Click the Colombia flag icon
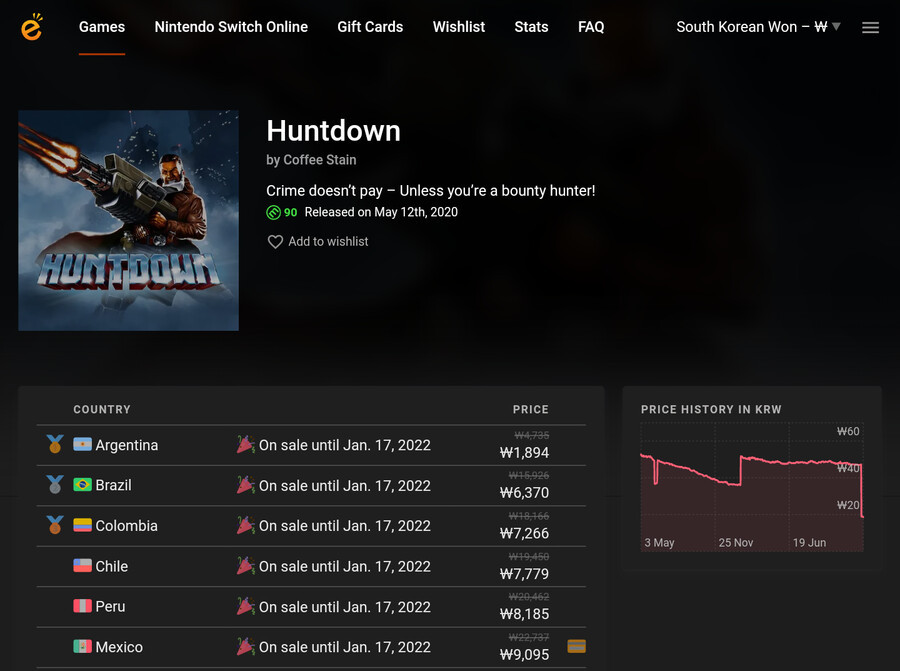The height and width of the screenshot is (671, 900). click(82, 525)
